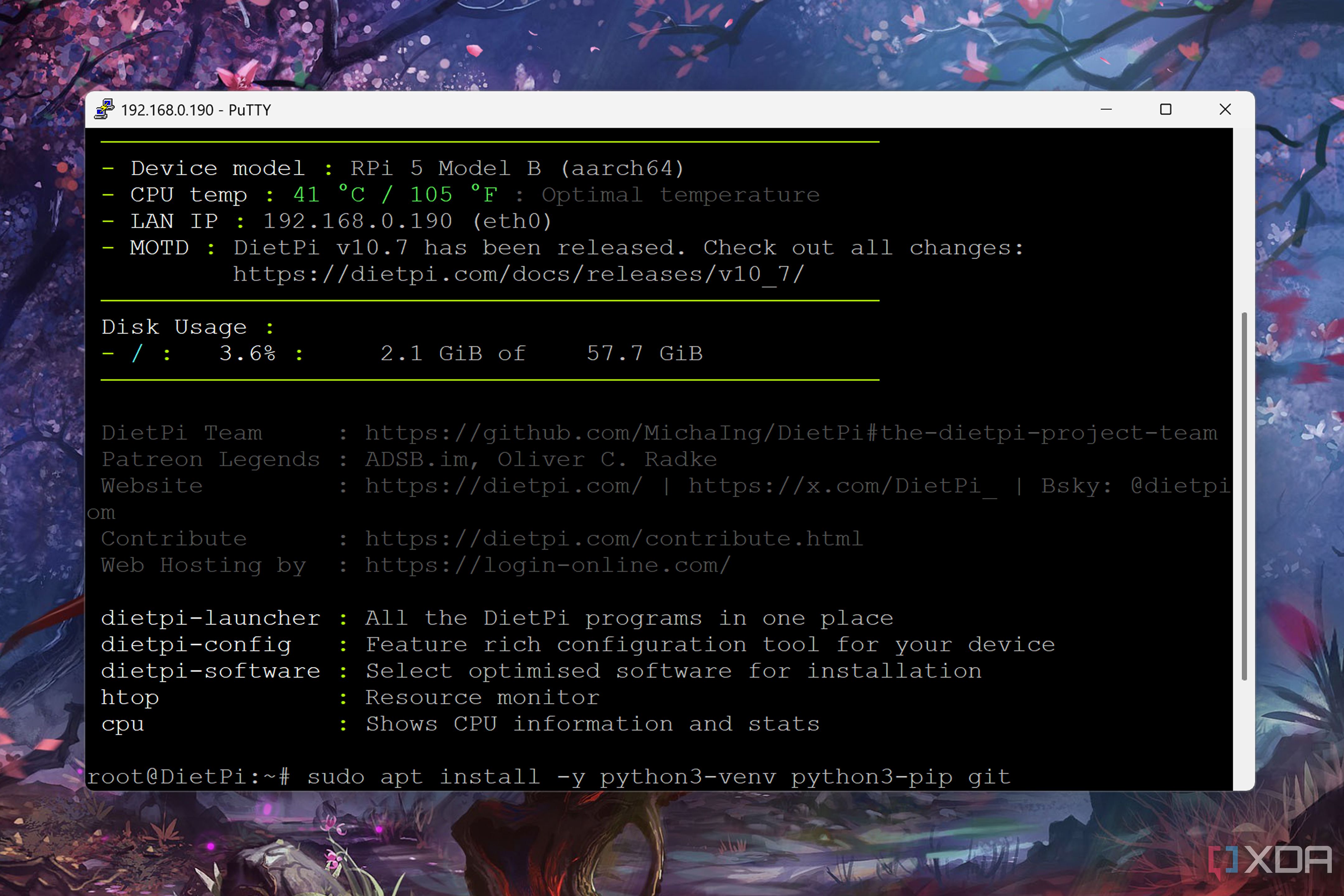Click the 'dietpi-software' command name
The height and width of the screenshot is (896, 1344).
click(210, 671)
